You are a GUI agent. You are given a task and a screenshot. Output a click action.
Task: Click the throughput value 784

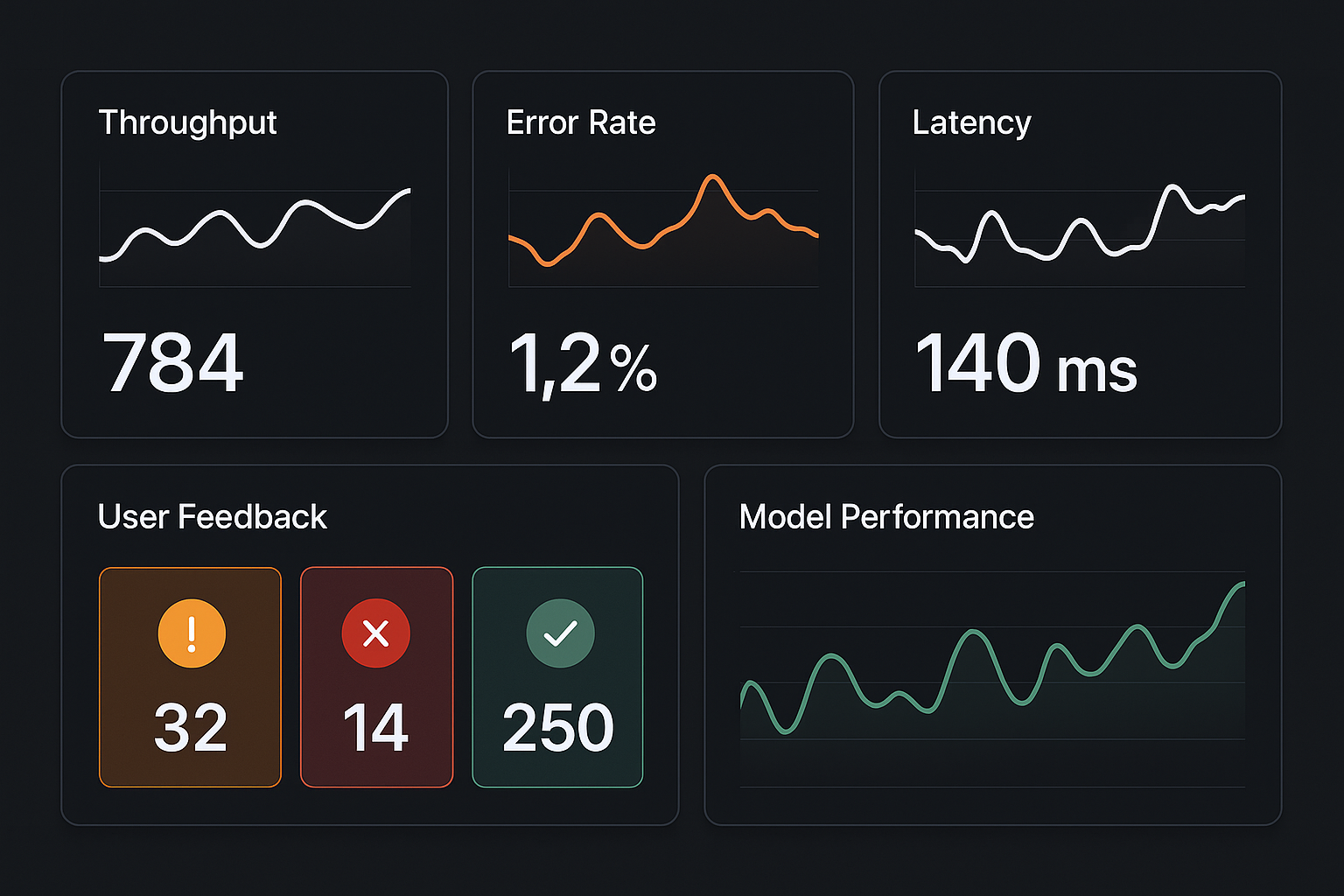click(x=173, y=362)
